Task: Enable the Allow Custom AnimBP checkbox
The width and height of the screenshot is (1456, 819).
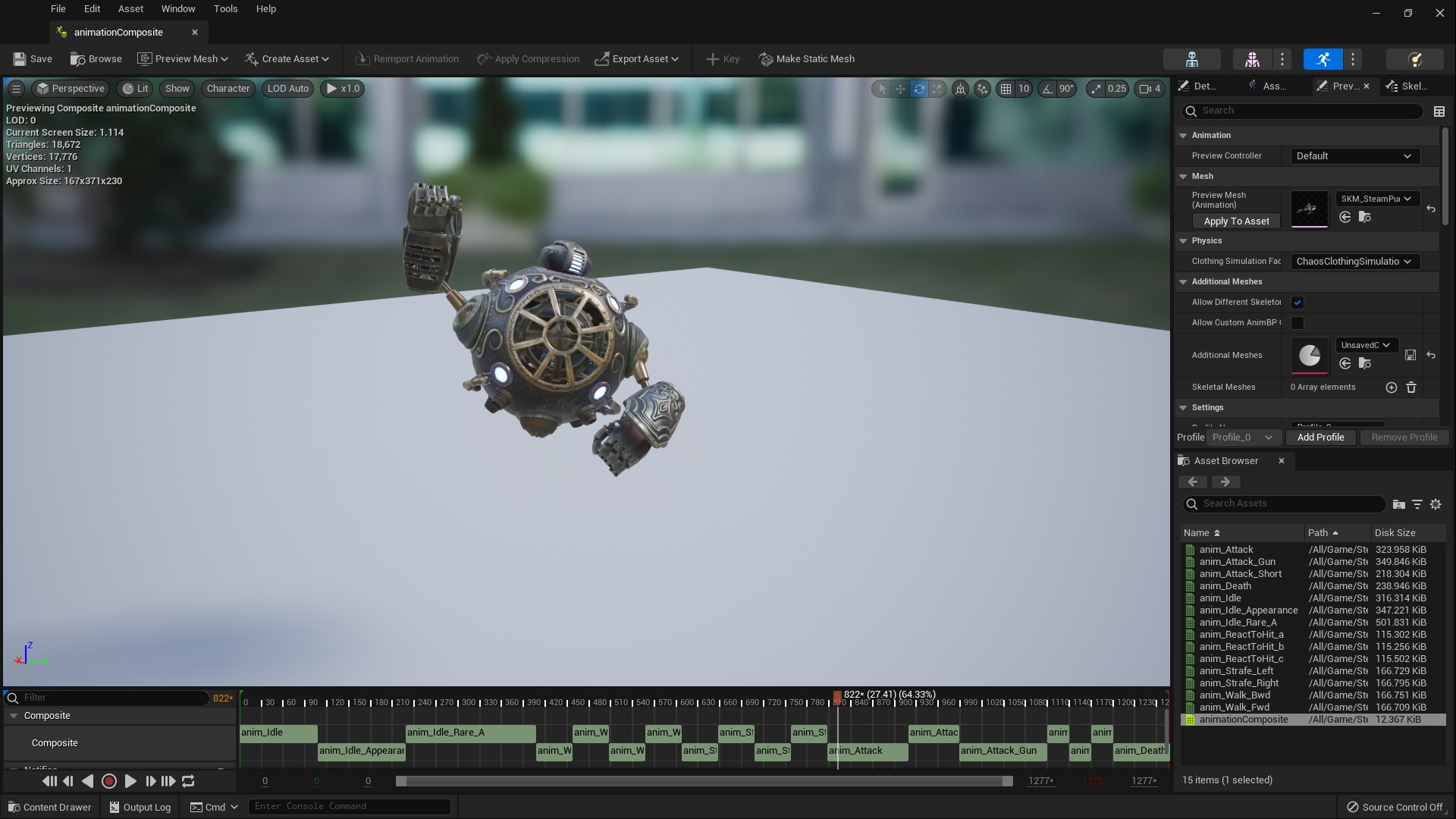Action: pyautogui.click(x=1298, y=323)
